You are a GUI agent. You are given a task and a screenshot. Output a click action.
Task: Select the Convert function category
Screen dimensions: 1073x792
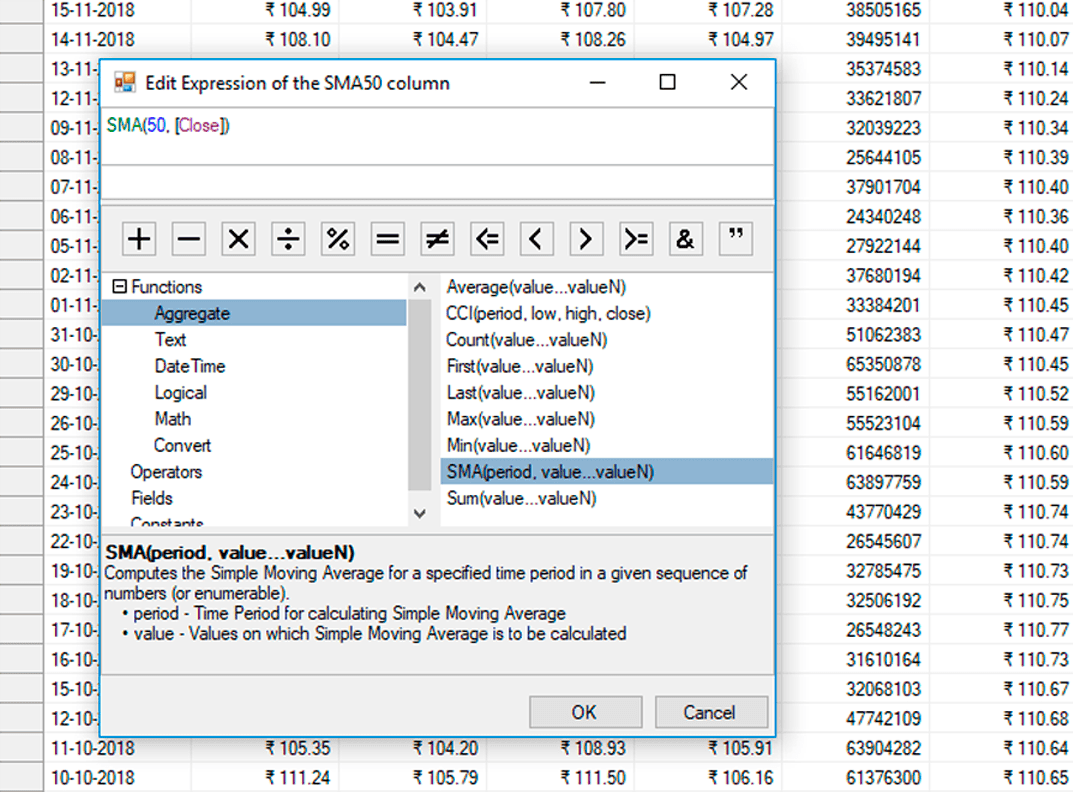(x=182, y=445)
